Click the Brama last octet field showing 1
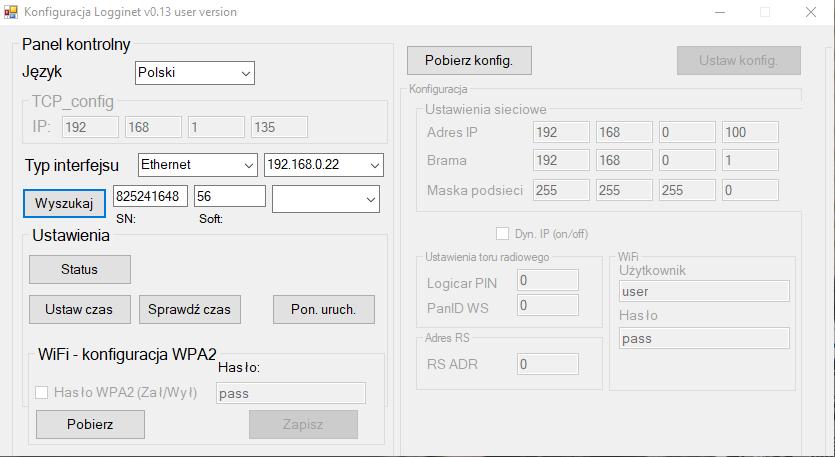The width and height of the screenshot is (835, 457). point(750,160)
